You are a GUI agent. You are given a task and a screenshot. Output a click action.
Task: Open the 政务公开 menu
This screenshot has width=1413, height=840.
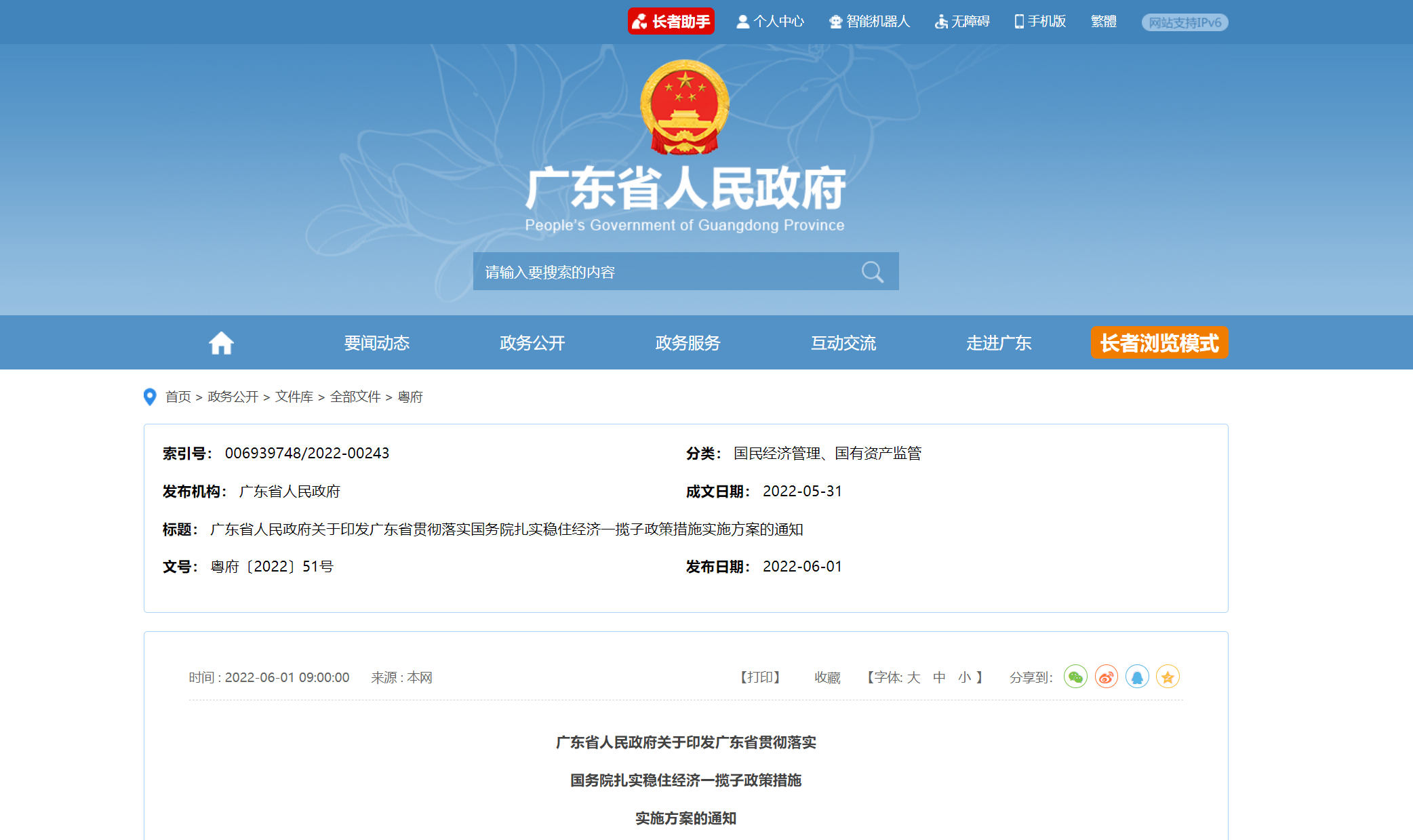532,342
